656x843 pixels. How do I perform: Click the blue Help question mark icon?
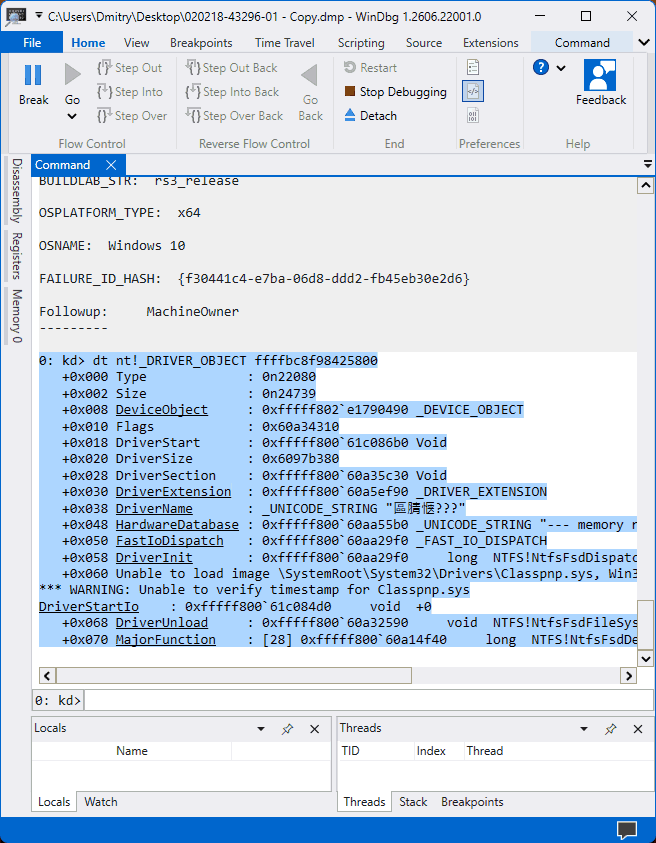(541, 67)
